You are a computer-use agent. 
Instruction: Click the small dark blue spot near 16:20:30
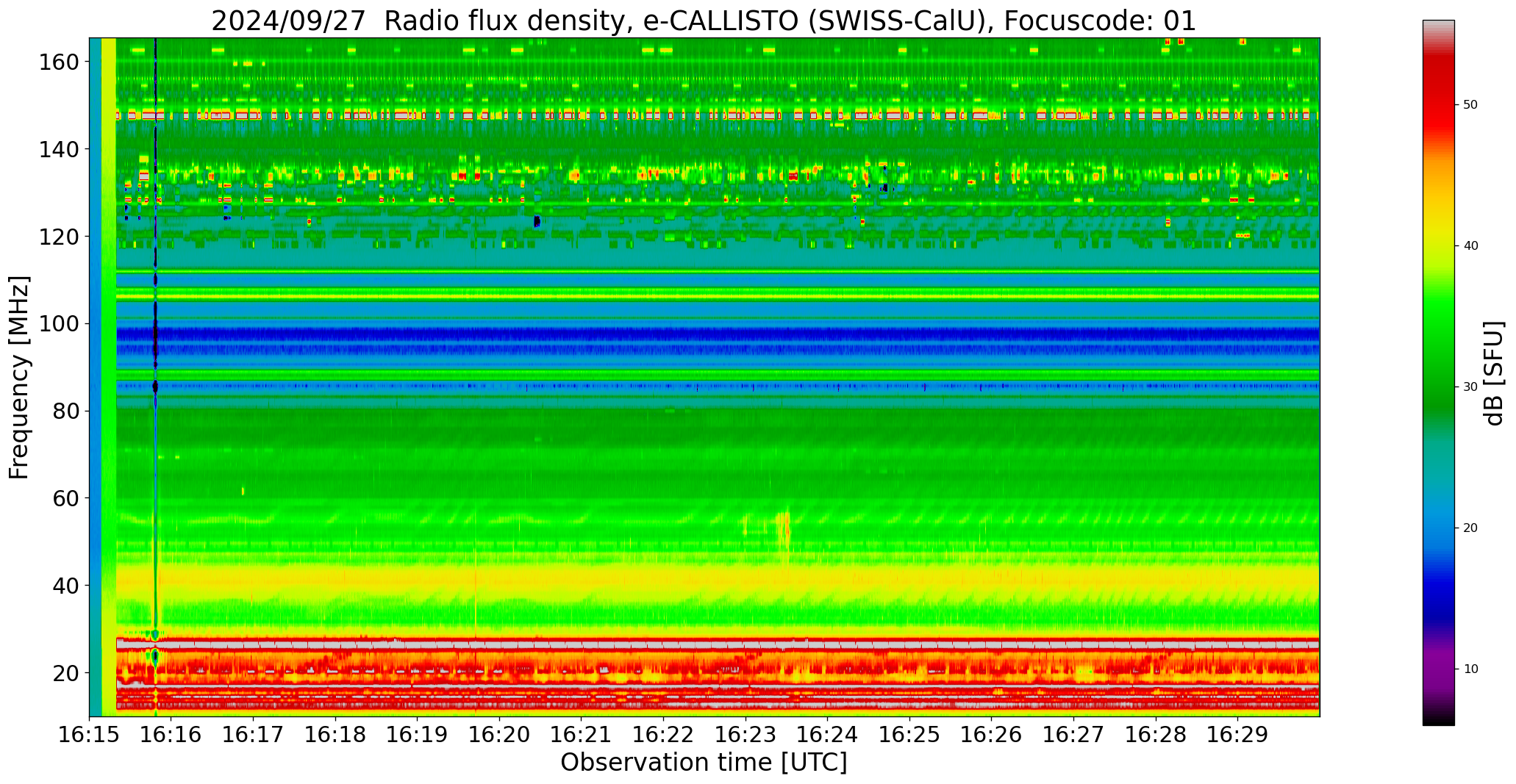point(537,221)
